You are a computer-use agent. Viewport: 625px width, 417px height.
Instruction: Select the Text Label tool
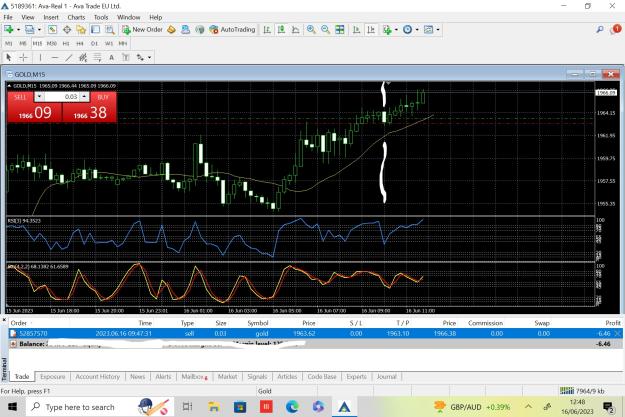point(126,57)
